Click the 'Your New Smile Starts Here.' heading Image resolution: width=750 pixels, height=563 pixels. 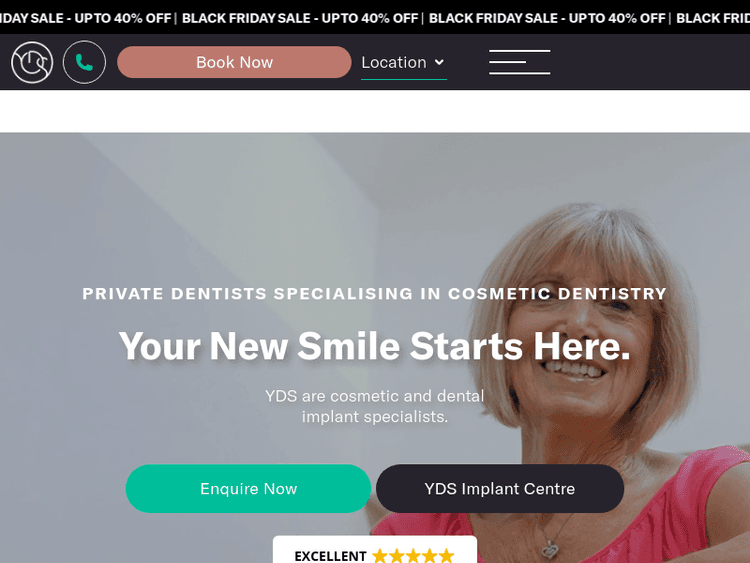375,346
